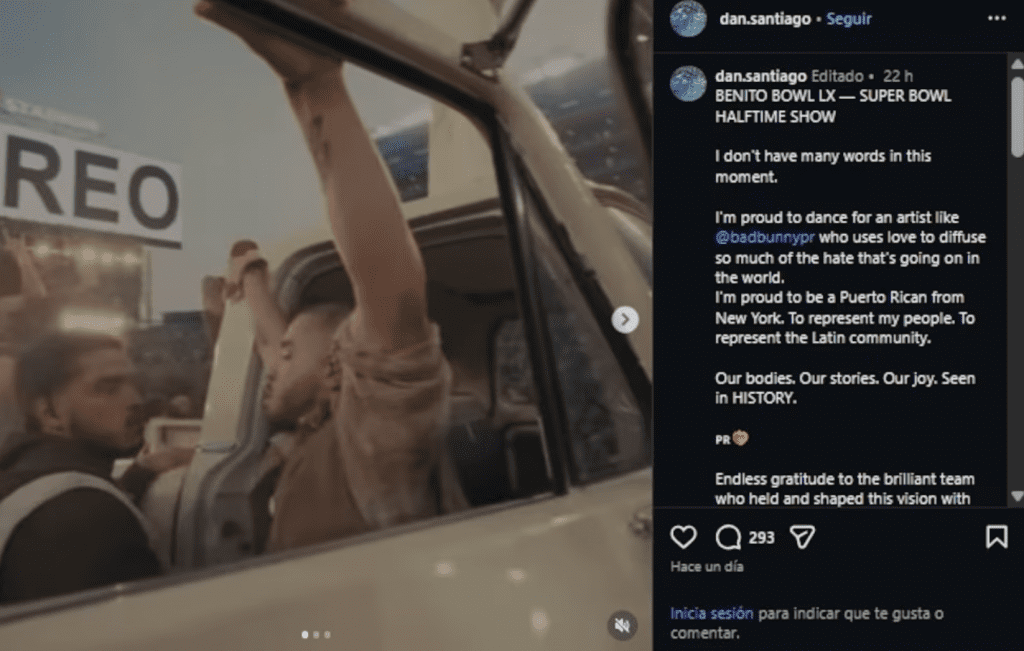1024x651 pixels.
Task: Click the caption scrollbar thumb
Action: (x=1017, y=116)
